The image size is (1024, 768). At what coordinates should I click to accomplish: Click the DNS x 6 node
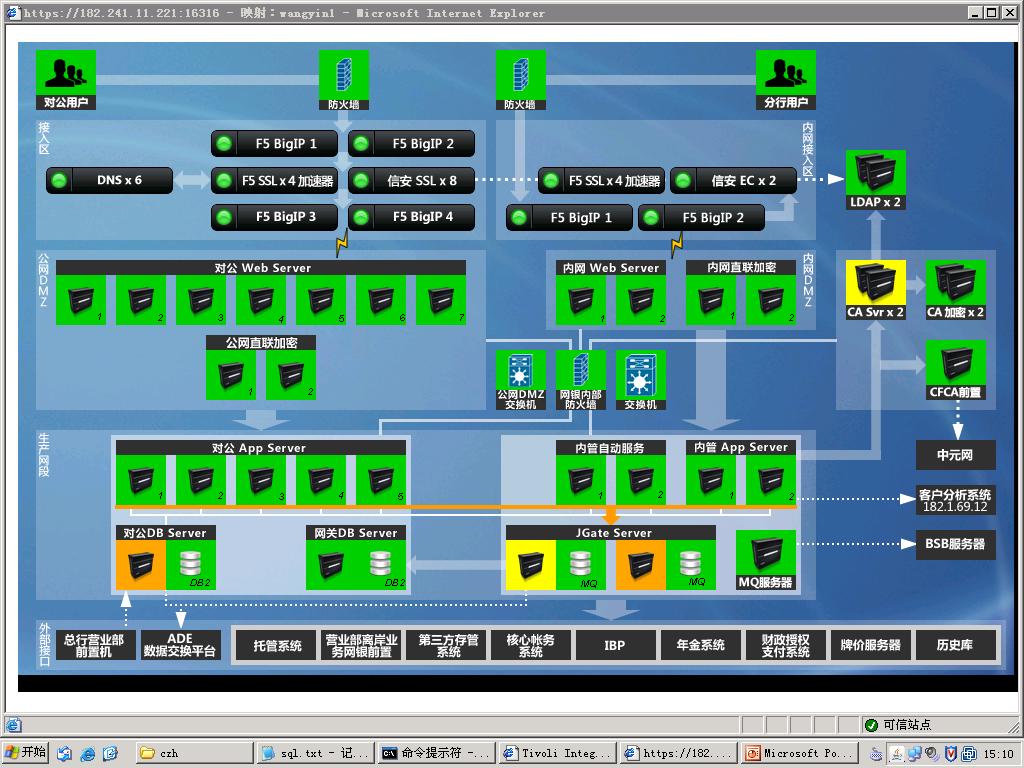point(110,181)
